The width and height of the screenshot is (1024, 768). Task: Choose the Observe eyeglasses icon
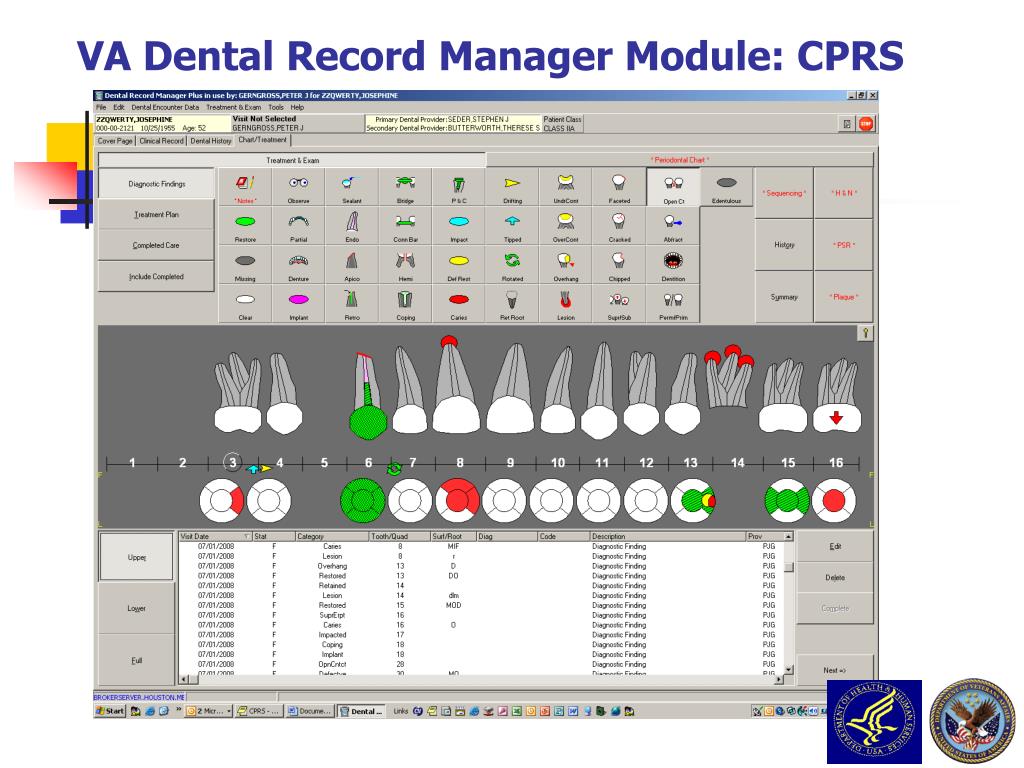(298, 187)
